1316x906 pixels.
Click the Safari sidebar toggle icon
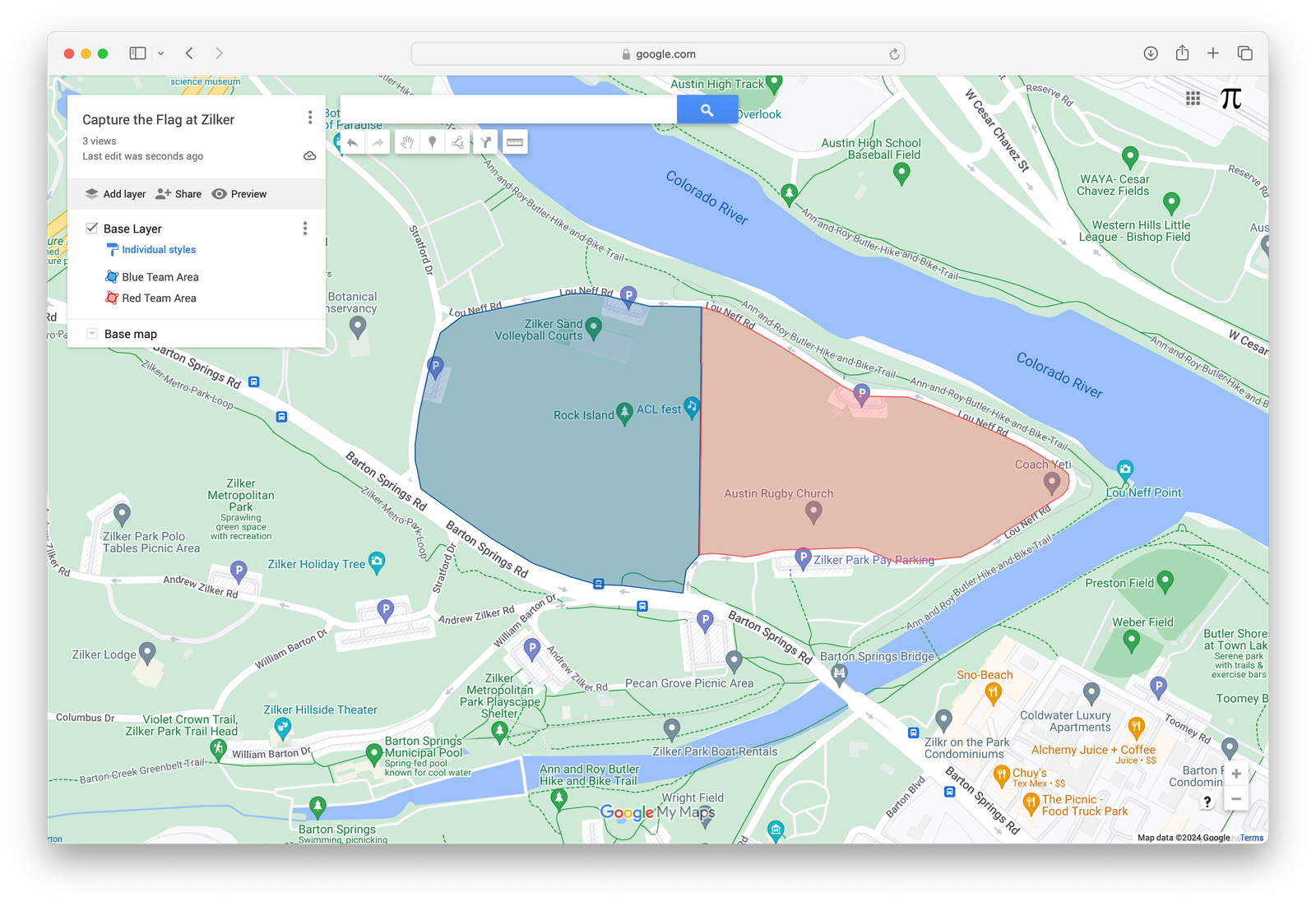tap(137, 53)
